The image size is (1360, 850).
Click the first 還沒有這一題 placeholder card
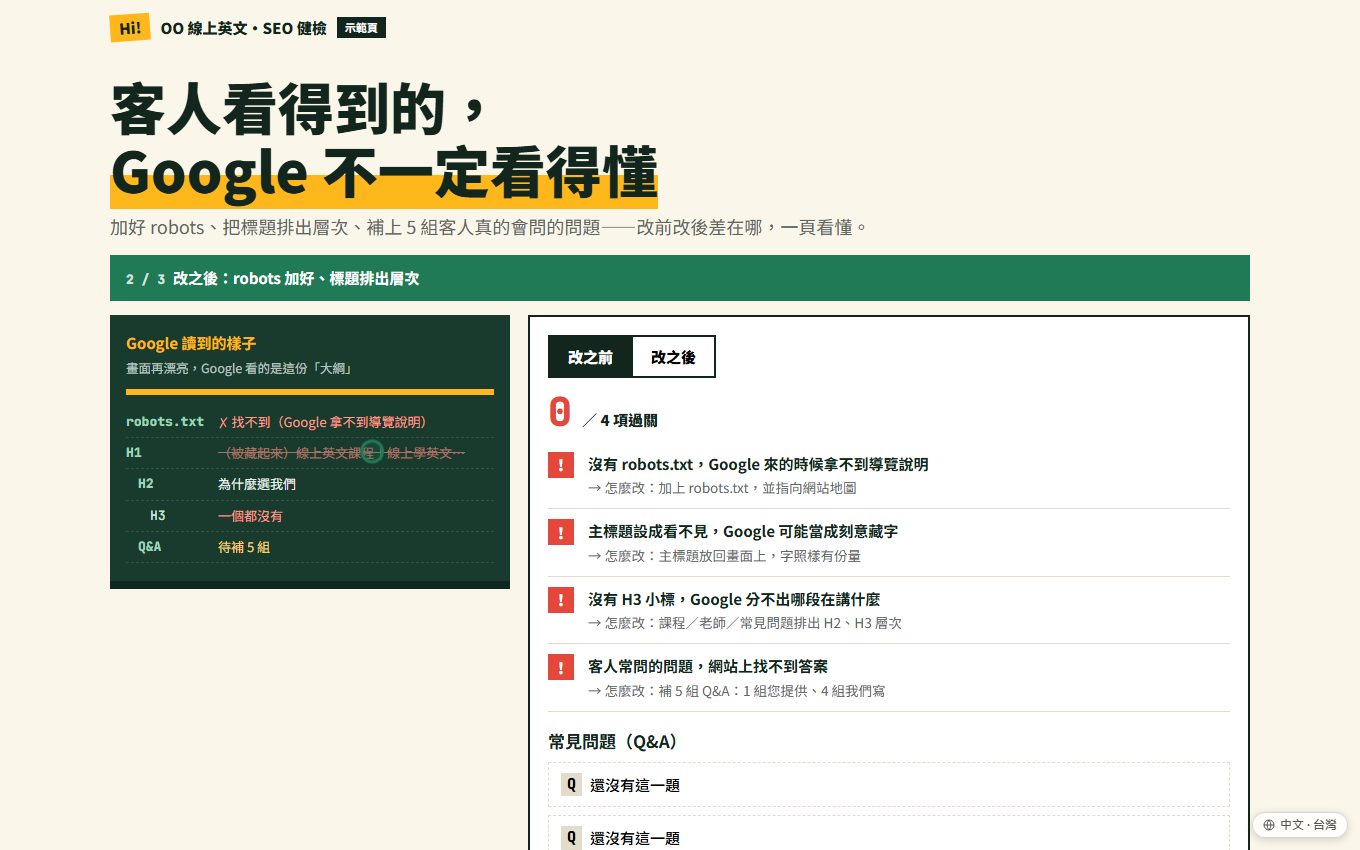click(x=889, y=785)
